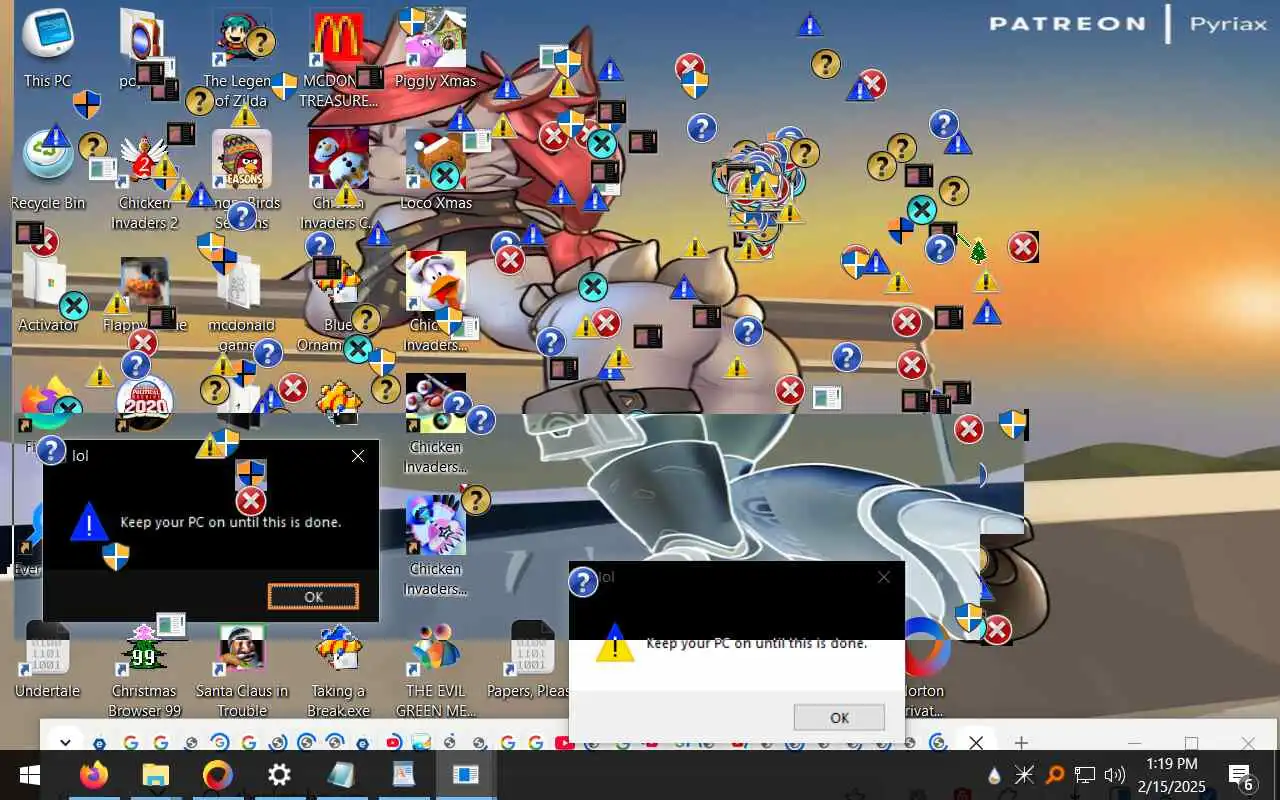The width and height of the screenshot is (1280, 800).
Task: Open the browser tab list chevron
Action: [x=65, y=742]
